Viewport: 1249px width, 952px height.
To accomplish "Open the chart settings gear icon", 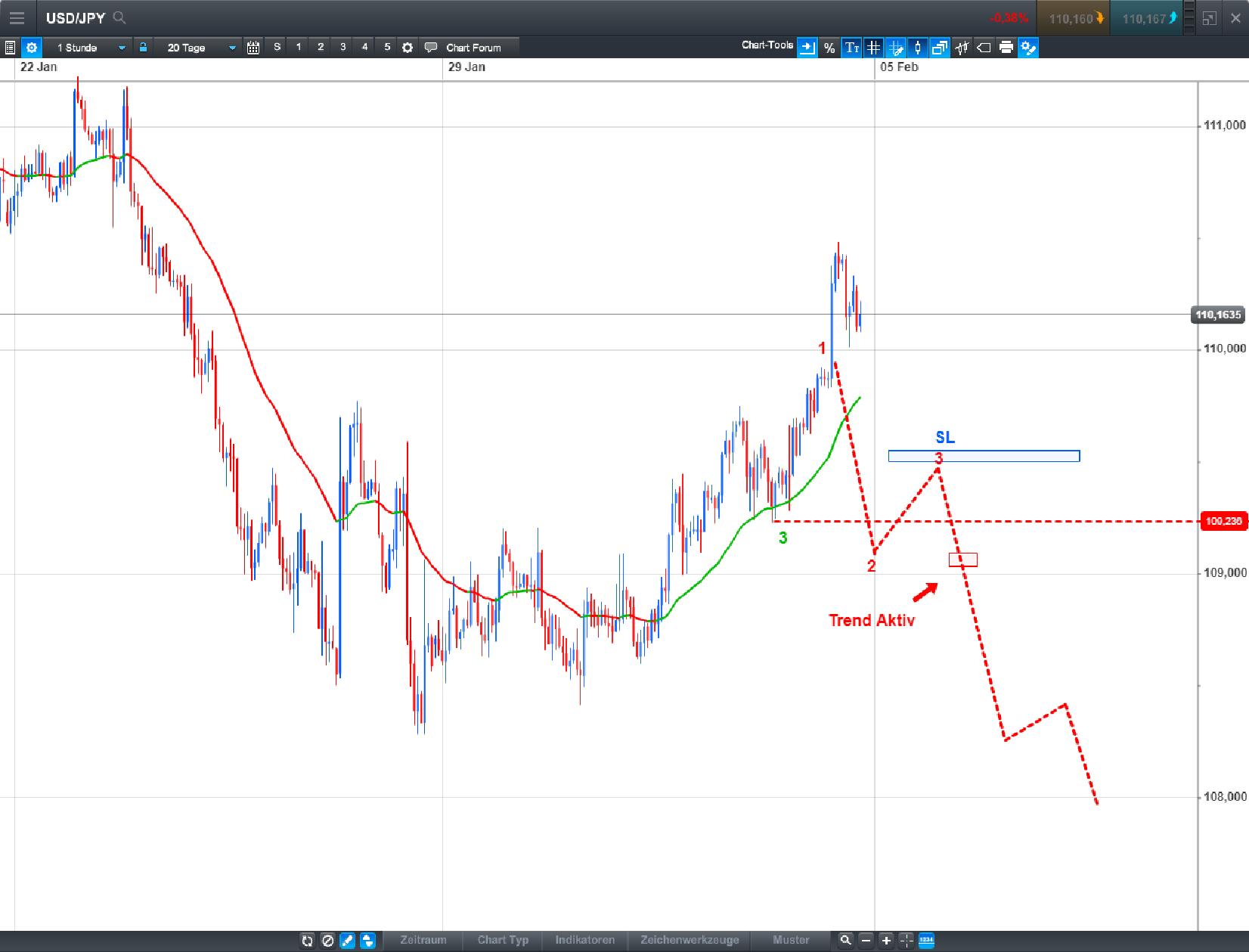I will (31, 47).
